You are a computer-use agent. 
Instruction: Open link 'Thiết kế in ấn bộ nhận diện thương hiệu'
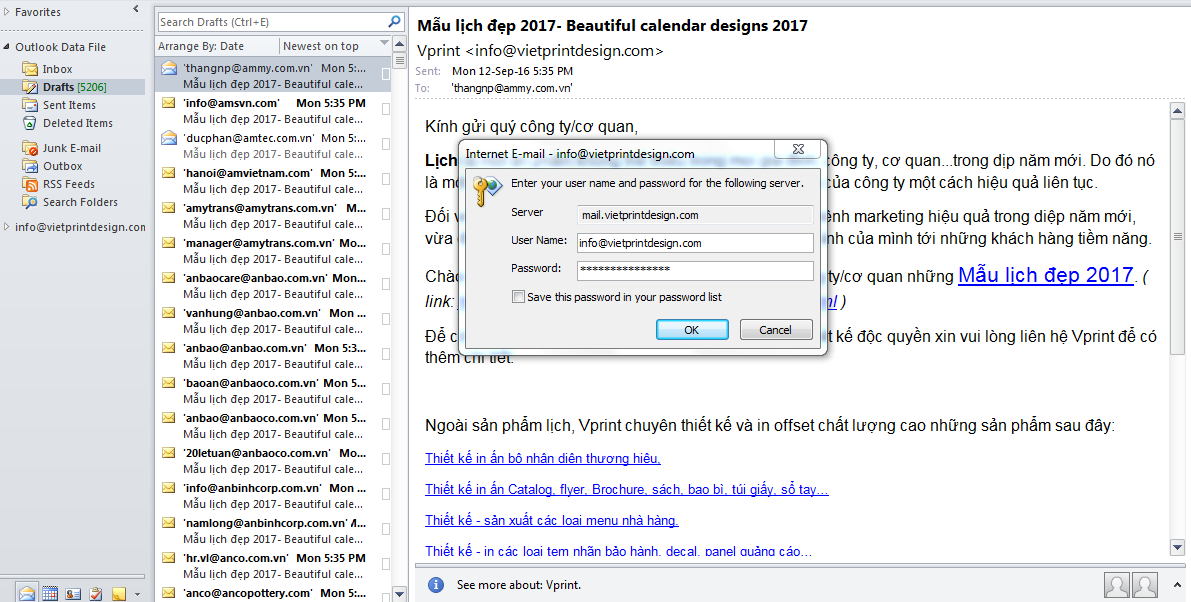pyautogui.click(x=543, y=459)
